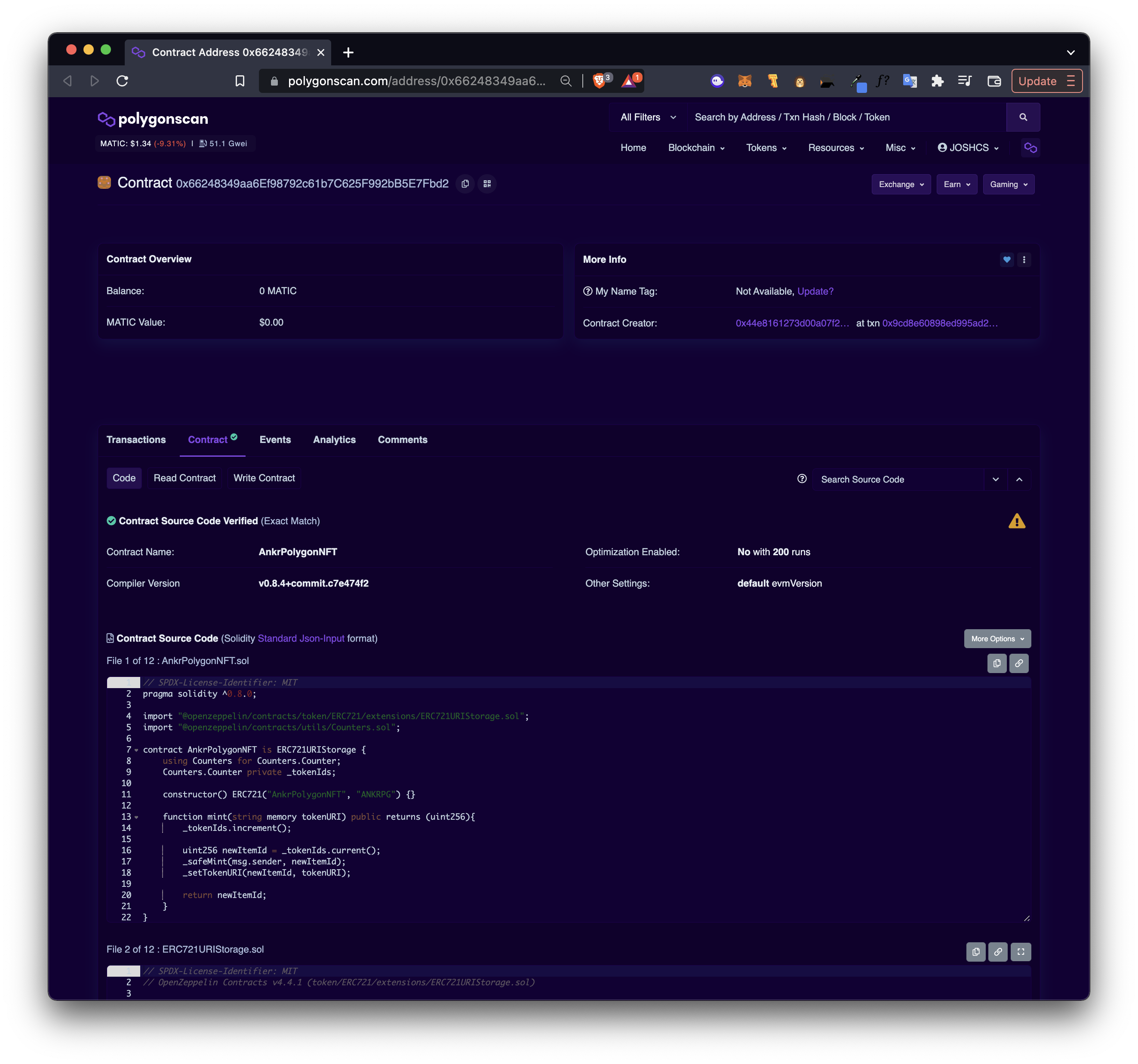Image resolution: width=1138 pixels, height=1064 pixels.
Task: Click inside the Search Source Code field
Action: pyautogui.click(x=899, y=479)
